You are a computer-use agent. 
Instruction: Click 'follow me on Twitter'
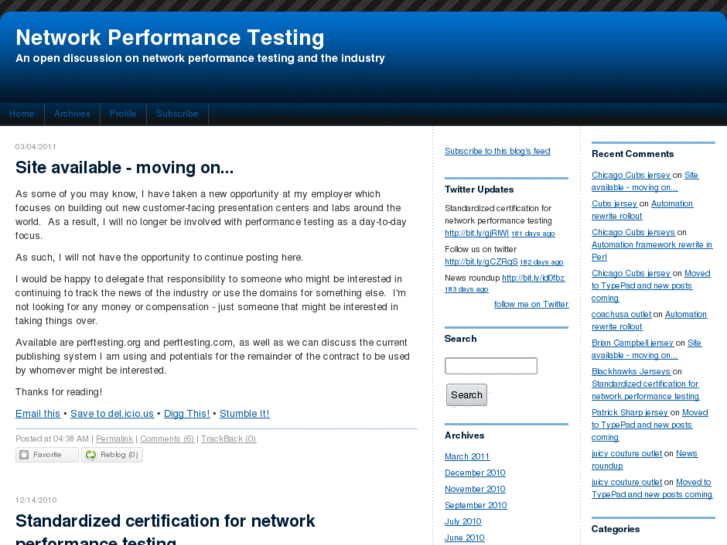(531, 304)
